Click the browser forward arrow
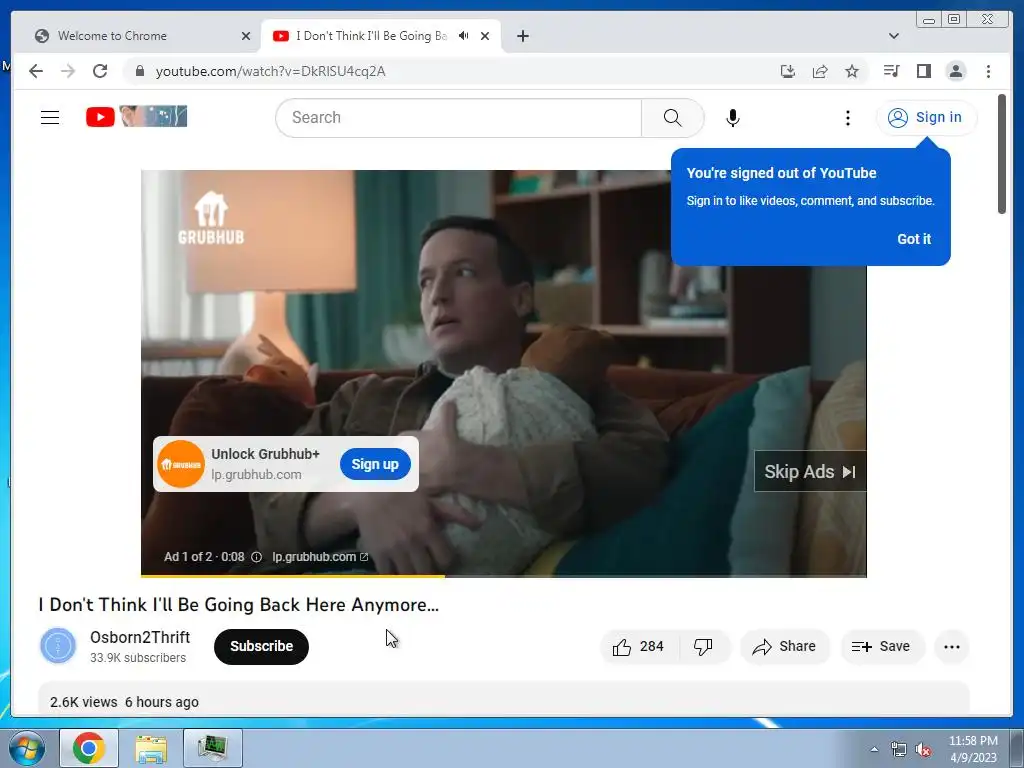The image size is (1024, 768). 68,71
